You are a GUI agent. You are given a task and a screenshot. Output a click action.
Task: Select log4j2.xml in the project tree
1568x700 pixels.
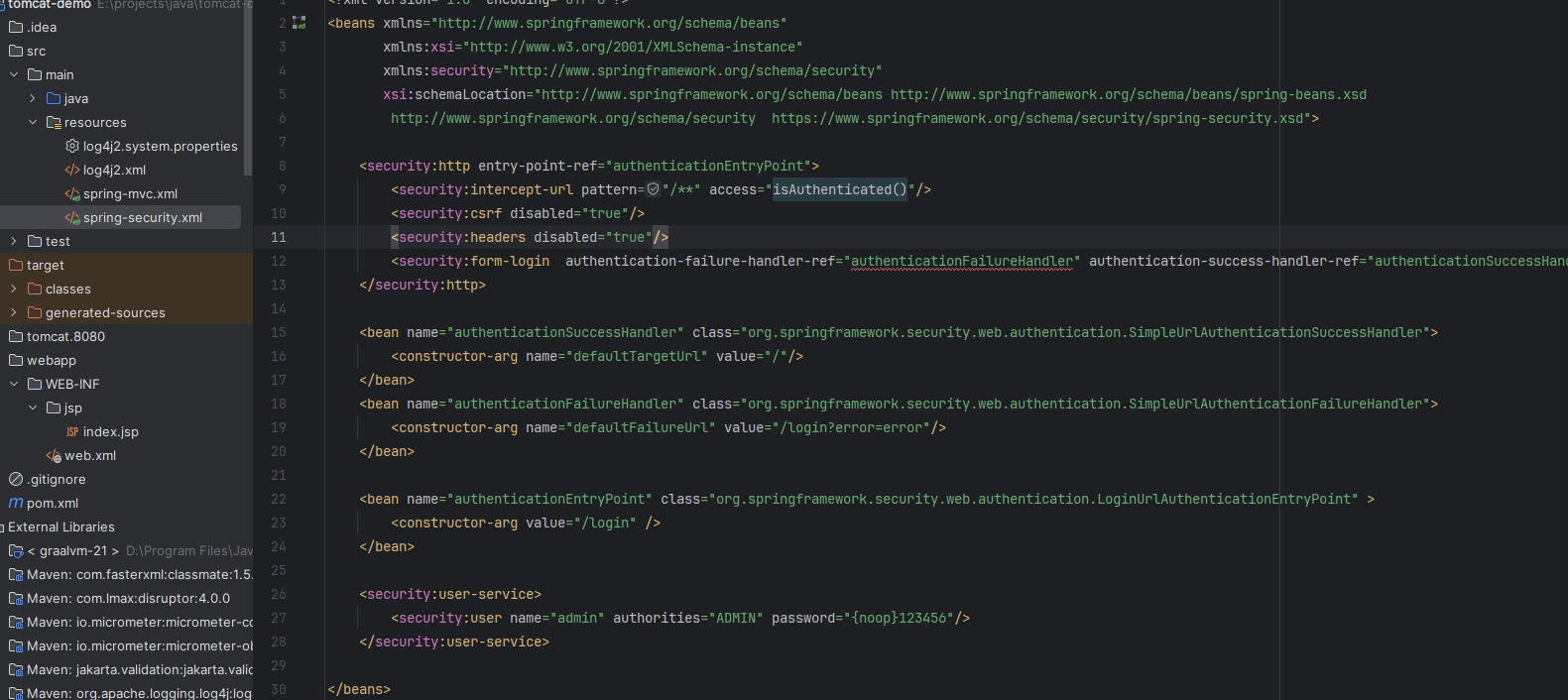tap(114, 170)
